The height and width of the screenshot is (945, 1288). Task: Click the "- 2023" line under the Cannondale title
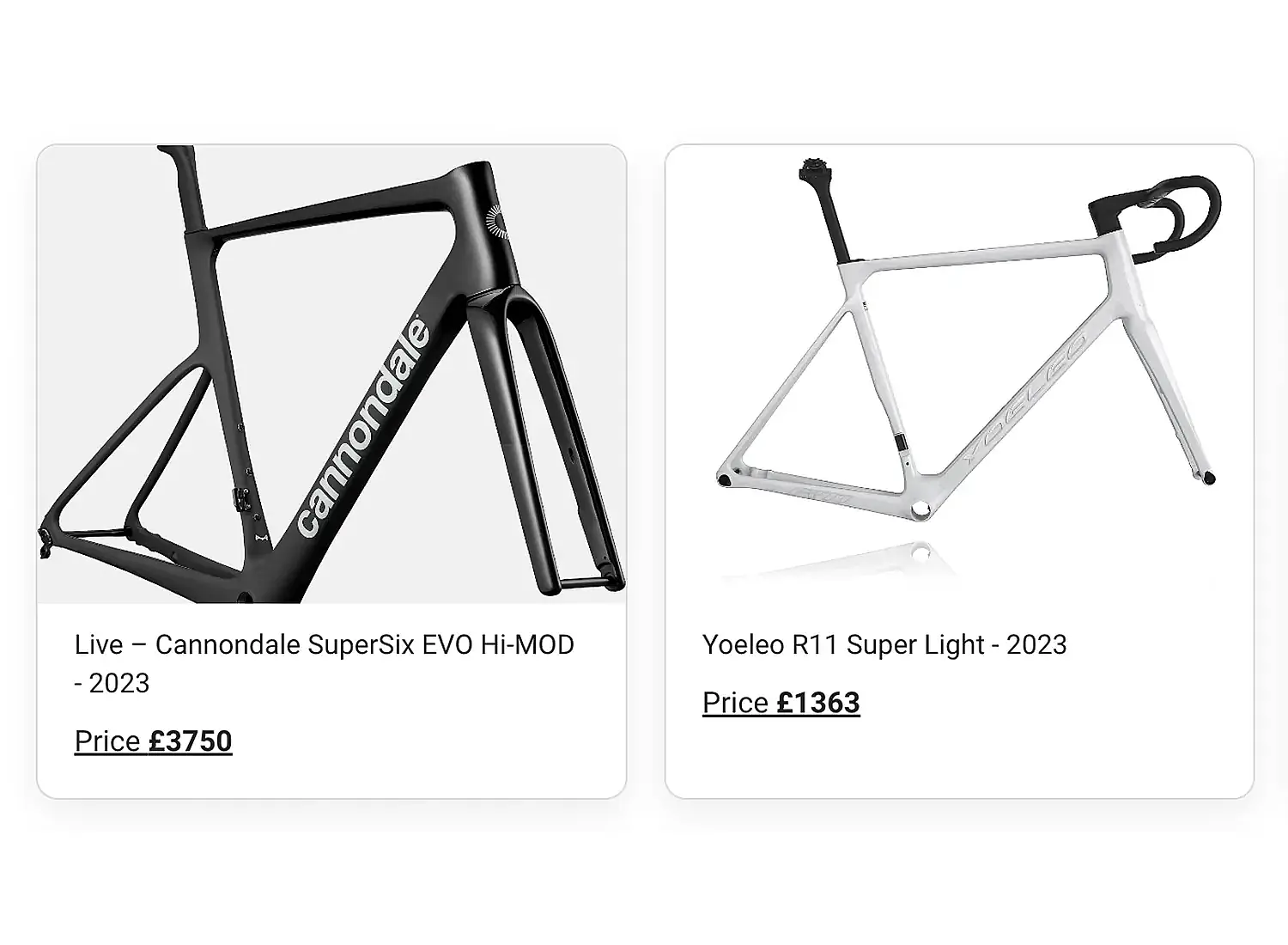point(112,683)
